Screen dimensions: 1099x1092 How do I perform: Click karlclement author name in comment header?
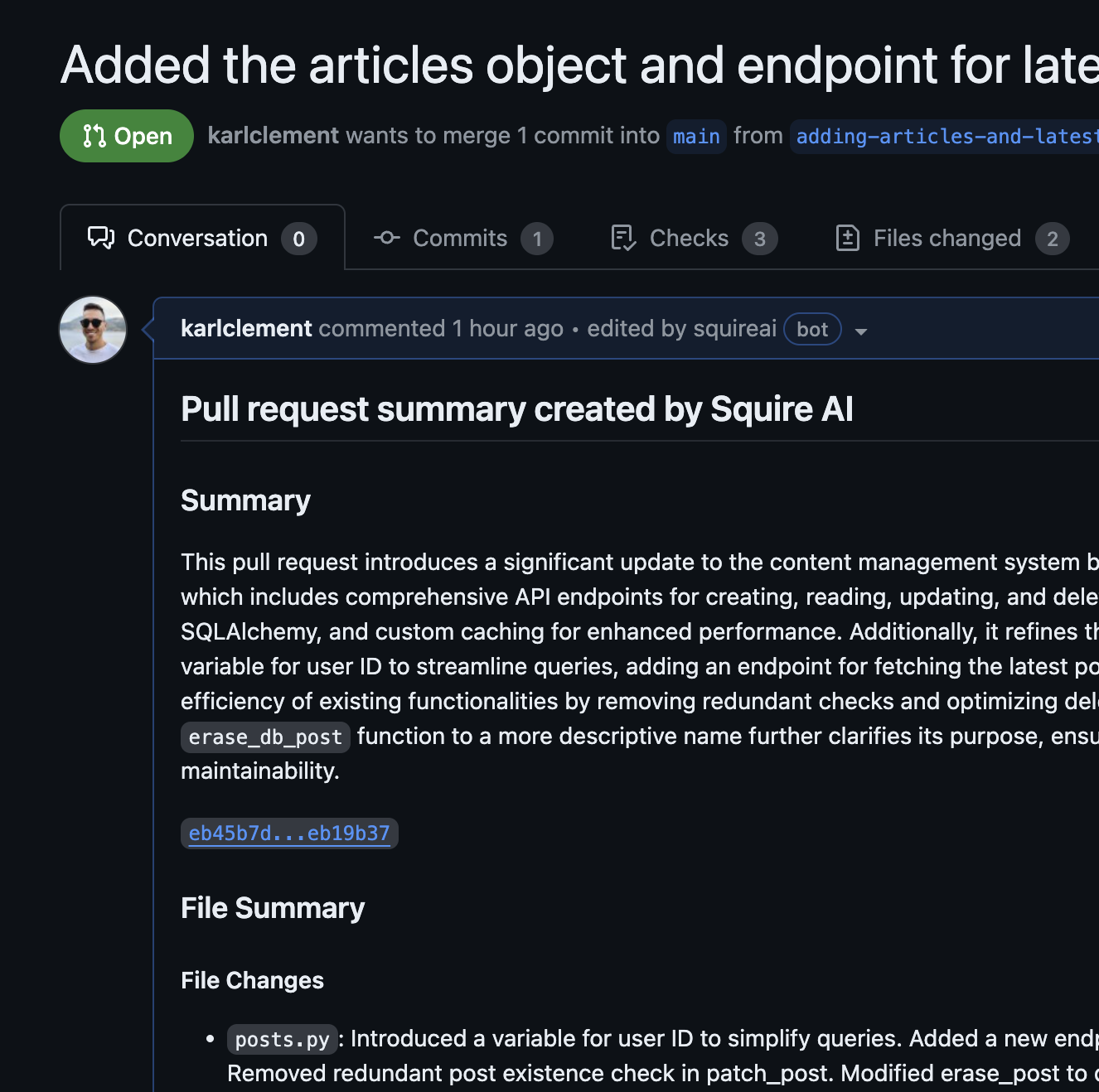tap(246, 329)
